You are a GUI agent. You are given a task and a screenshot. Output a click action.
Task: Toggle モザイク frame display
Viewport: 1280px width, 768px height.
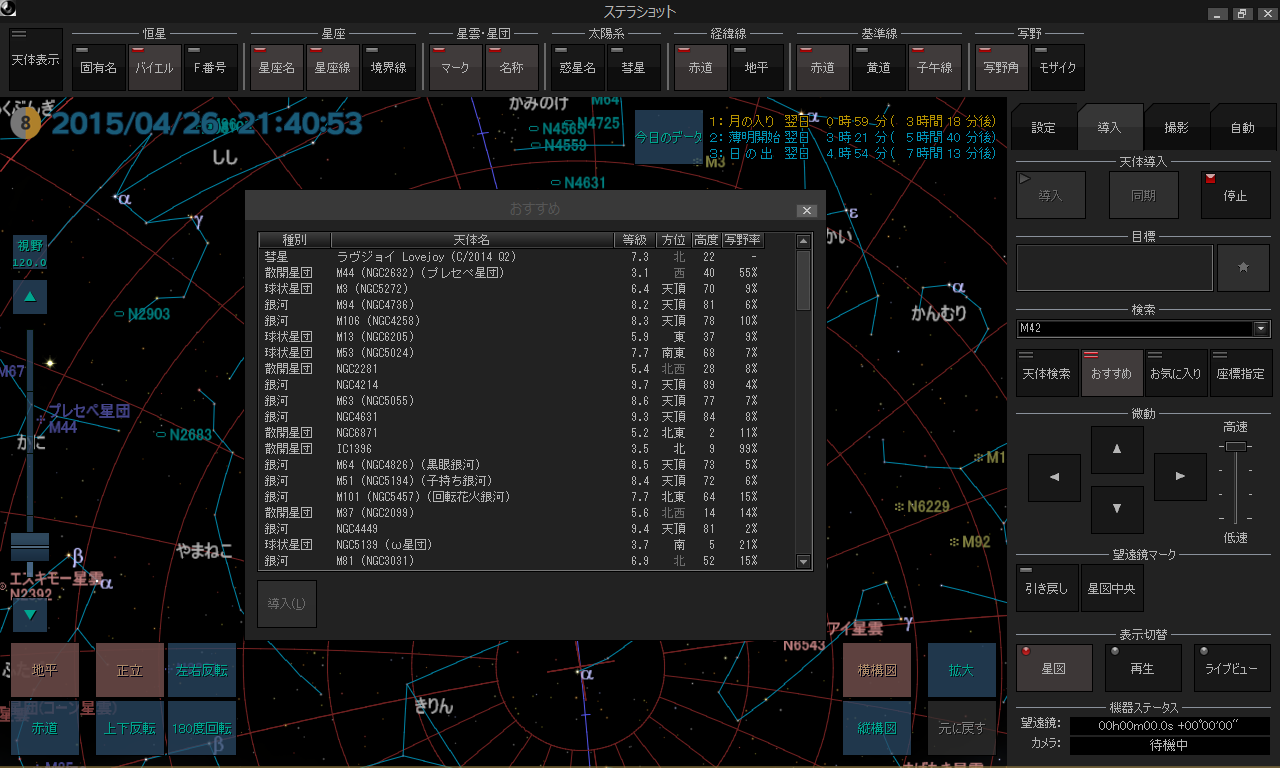pyautogui.click(x=1057, y=67)
